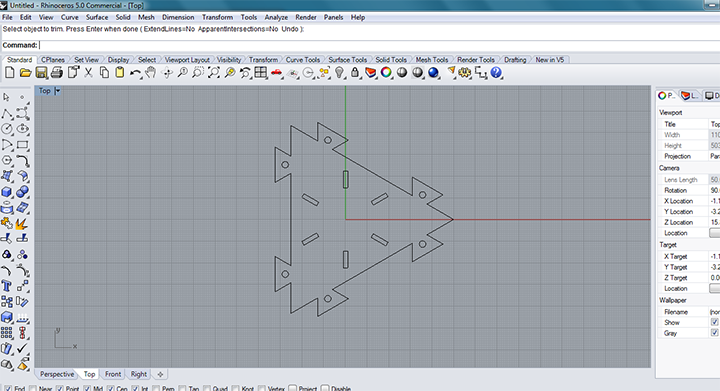720x391 pixels.
Task: Click the Command input field
Action: (379, 45)
